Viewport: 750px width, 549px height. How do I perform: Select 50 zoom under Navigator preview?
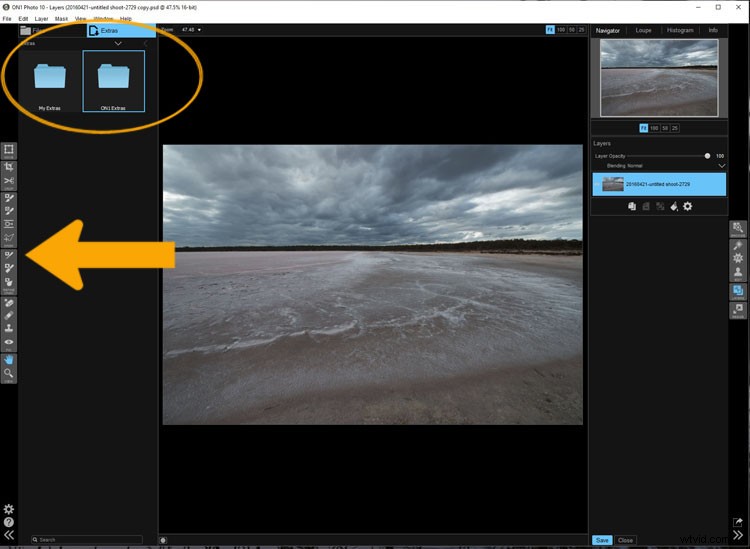coord(665,128)
